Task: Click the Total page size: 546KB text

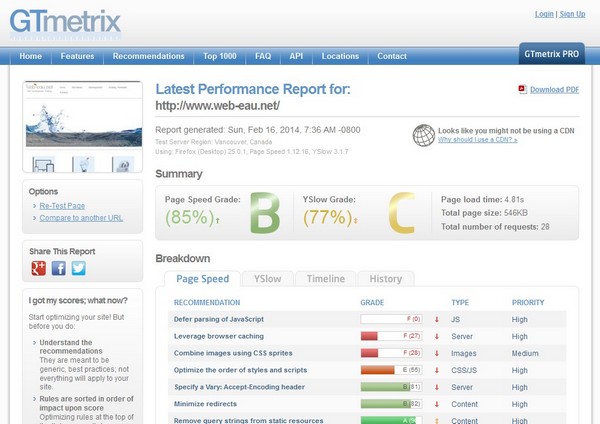Action: [484, 213]
